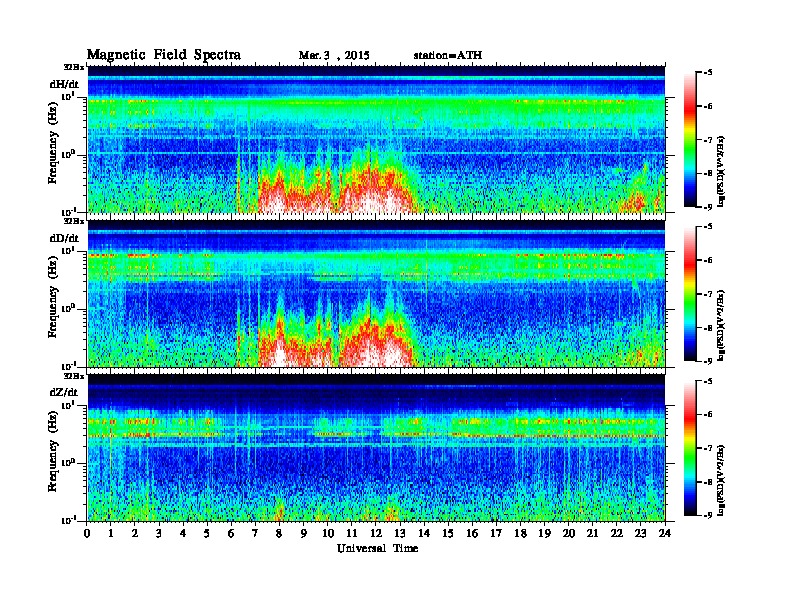Click hour tick label "10" on time axis
The height and width of the screenshot is (612, 792).
(x=328, y=534)
